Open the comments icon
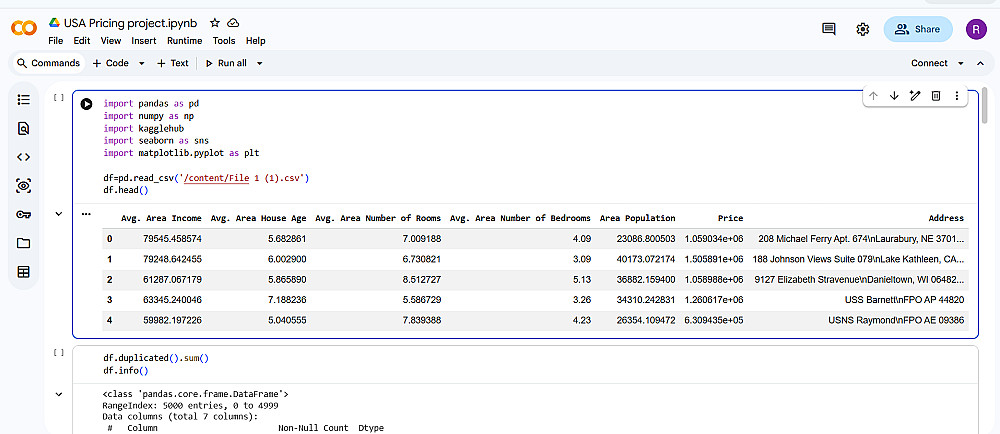 [829, 29]
